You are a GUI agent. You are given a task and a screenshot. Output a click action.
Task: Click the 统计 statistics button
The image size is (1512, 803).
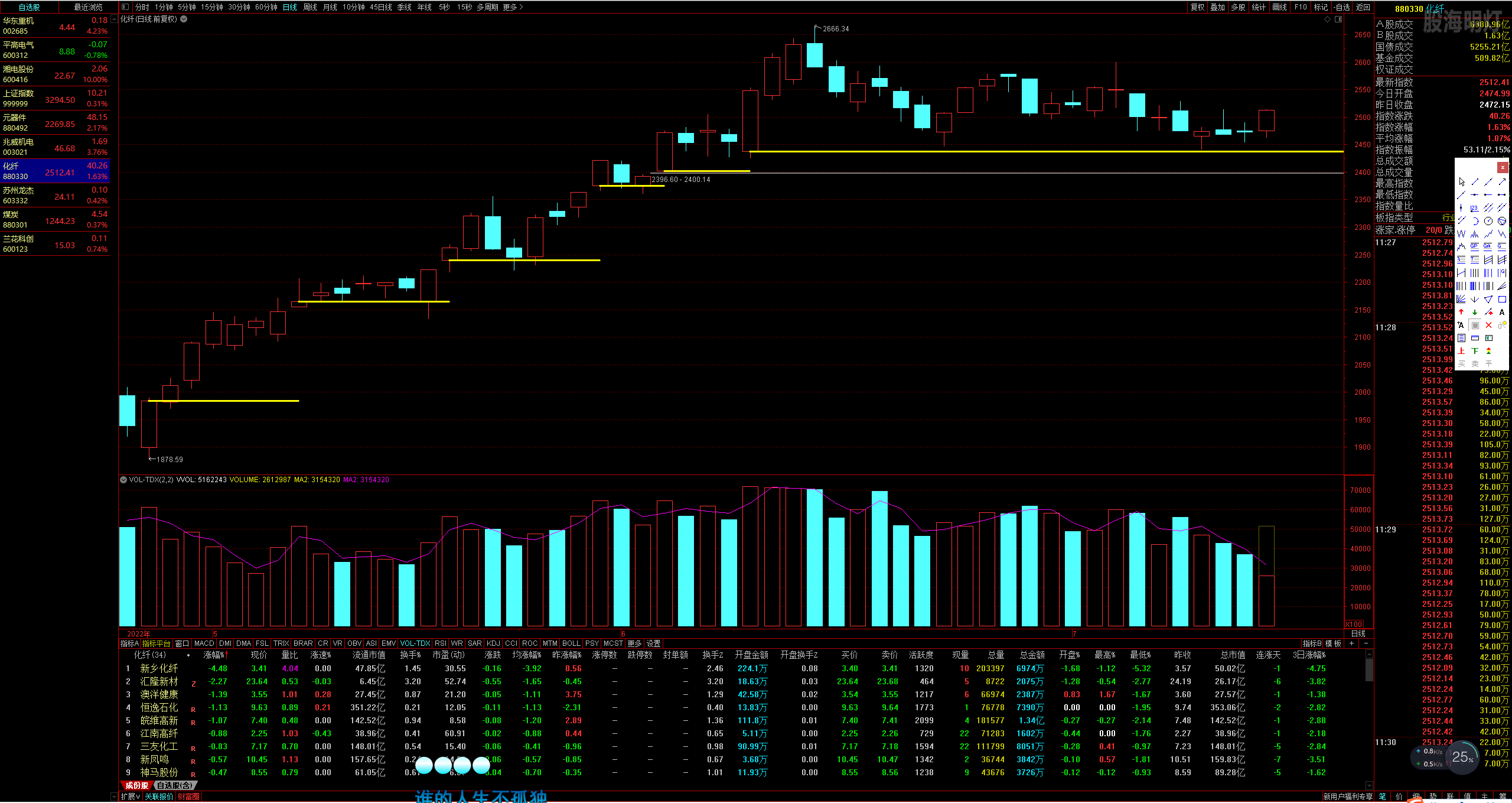(x=1259, y=7)
